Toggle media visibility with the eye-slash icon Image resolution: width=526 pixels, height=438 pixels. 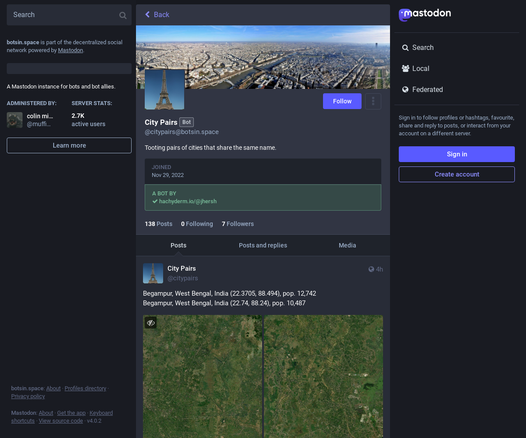[151, 323]
